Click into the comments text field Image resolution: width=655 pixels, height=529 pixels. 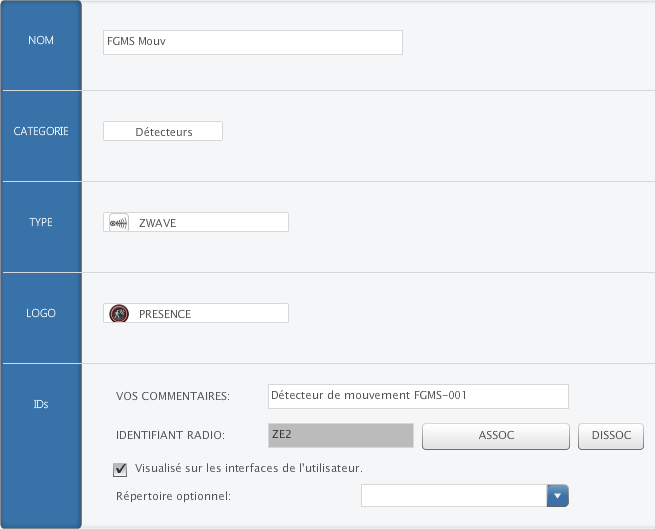click(x=418, y=396)
